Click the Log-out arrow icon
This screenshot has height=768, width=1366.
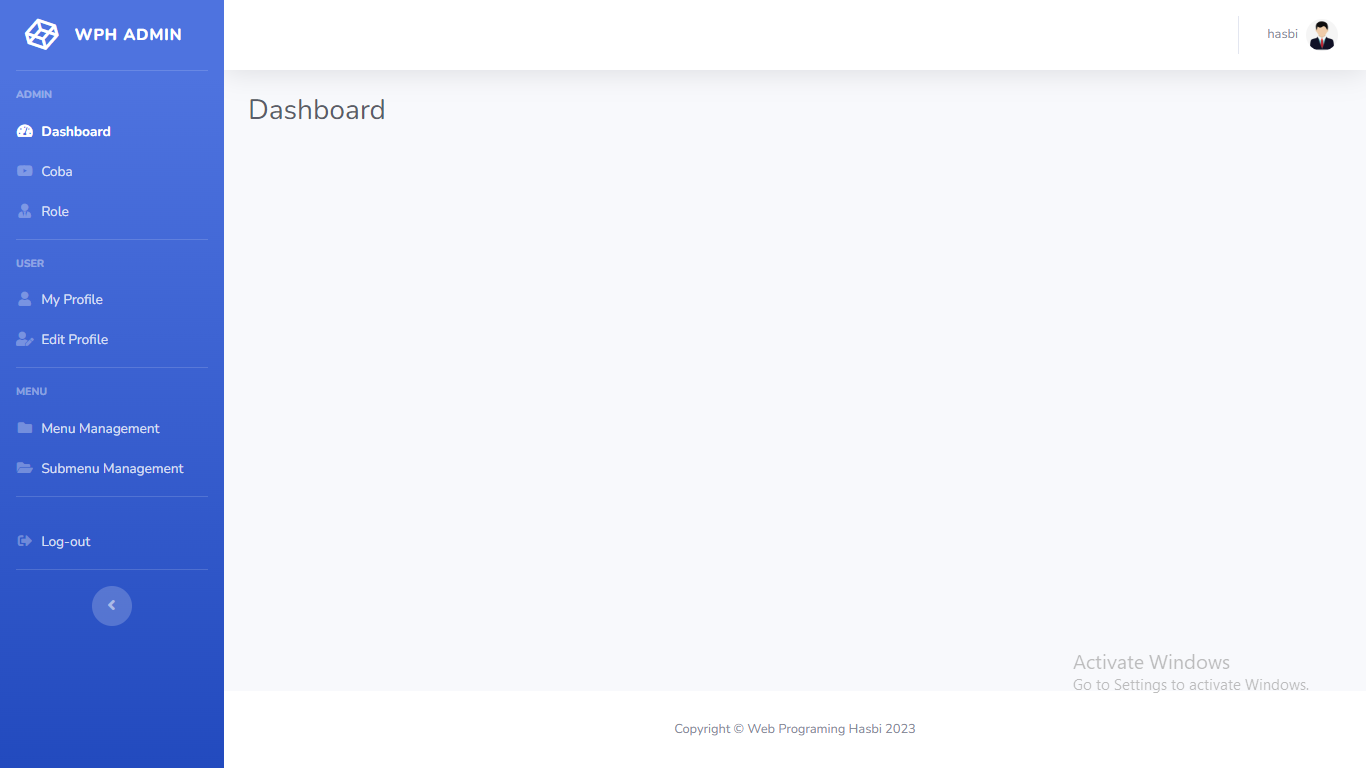25,541
